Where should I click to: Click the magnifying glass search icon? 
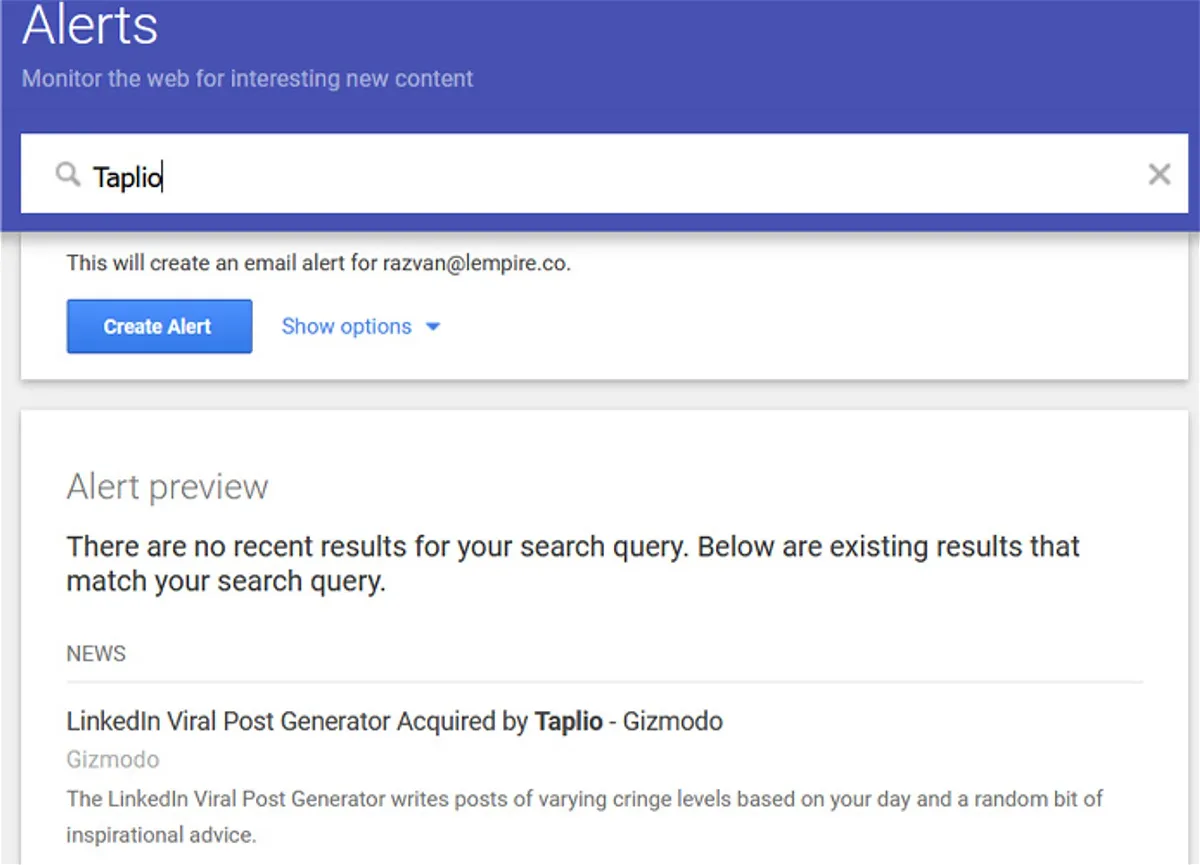[x=67, y=175]
